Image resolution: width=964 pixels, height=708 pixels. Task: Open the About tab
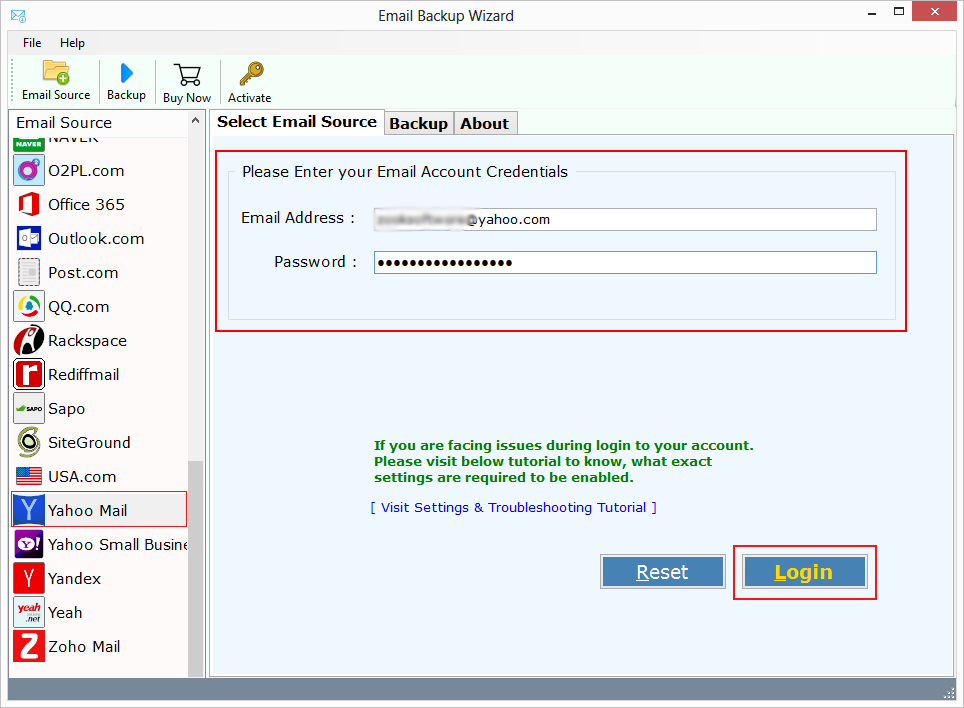click(x=485, y=124)
